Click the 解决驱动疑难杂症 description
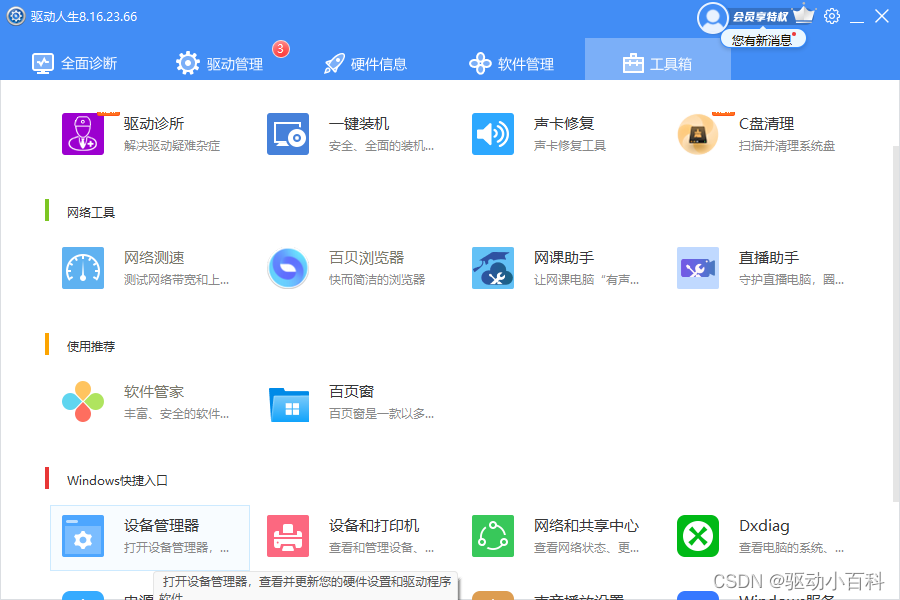The height and width of the screenshot is (600, 900). [172, 146]
